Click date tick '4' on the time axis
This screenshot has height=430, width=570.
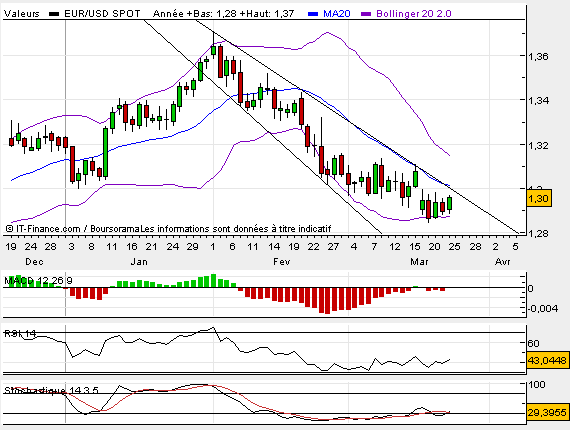coord(354,247)
